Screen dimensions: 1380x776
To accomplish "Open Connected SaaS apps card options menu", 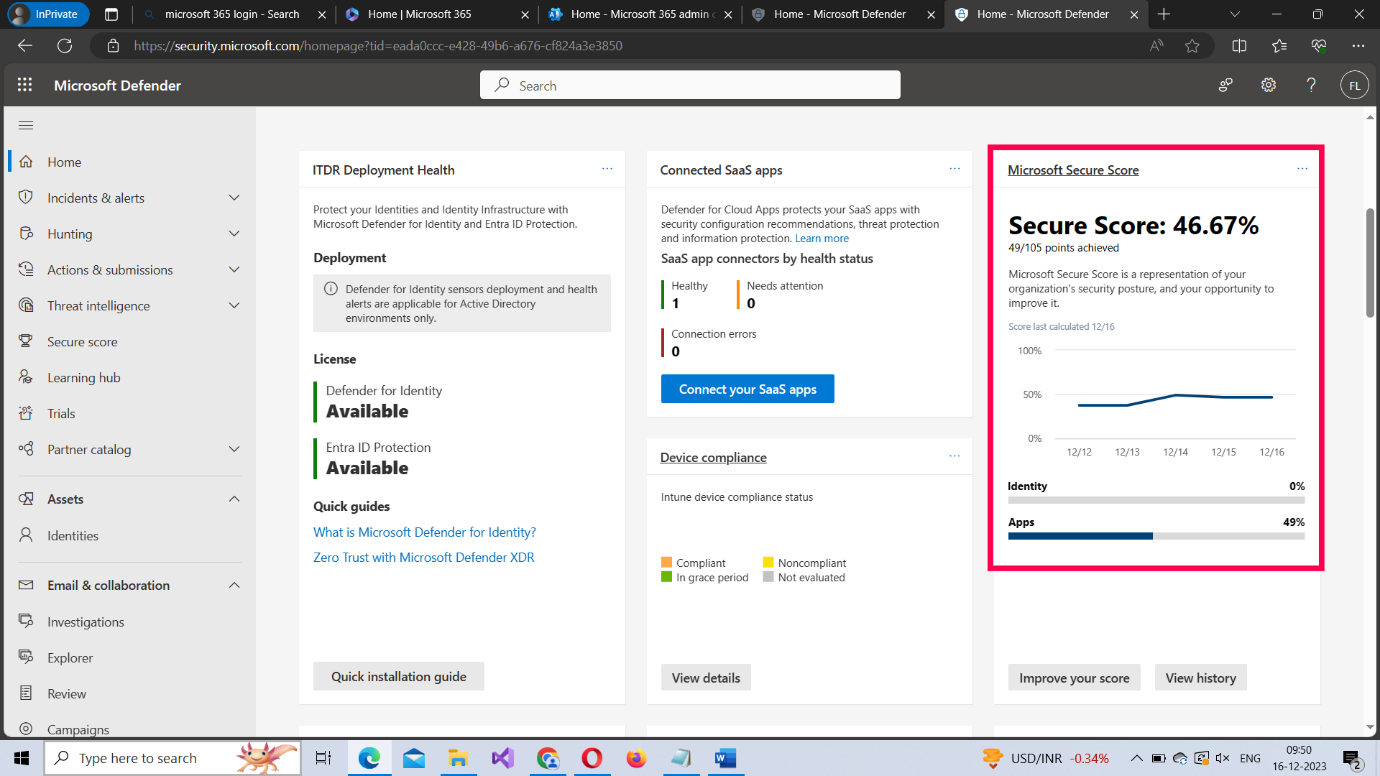I will click(x=955, y=169).
